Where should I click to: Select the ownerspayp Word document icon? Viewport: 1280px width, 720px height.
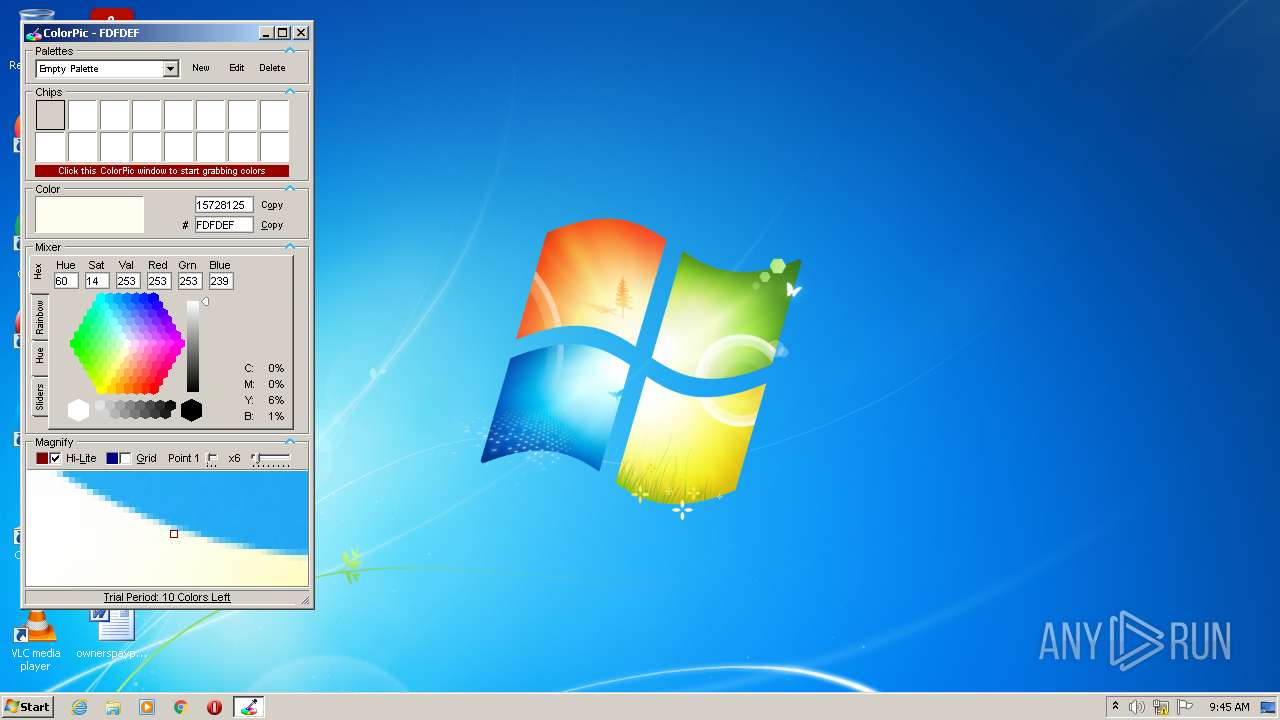pyautogui.click(x=112, y=634)
